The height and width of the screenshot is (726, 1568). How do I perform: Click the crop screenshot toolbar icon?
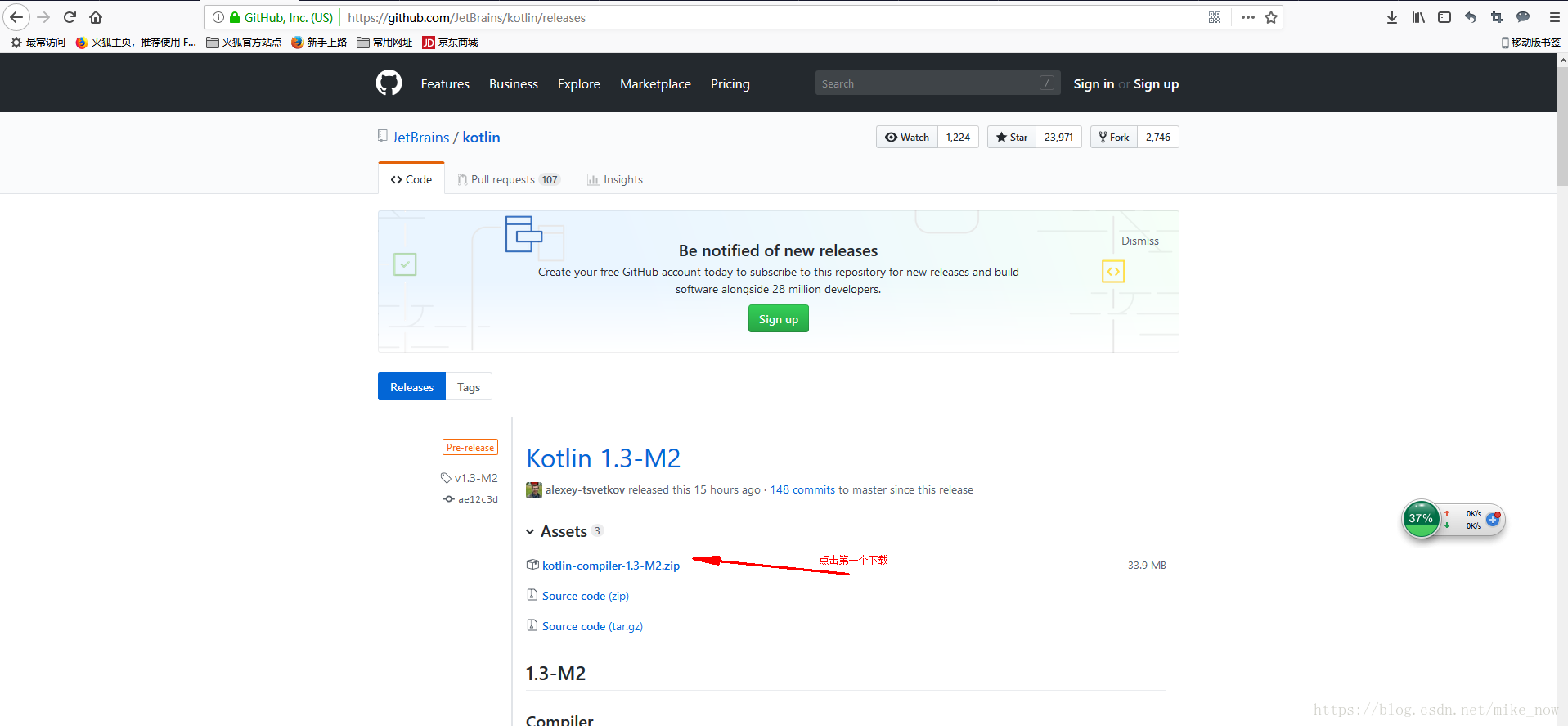[1497, 17]
